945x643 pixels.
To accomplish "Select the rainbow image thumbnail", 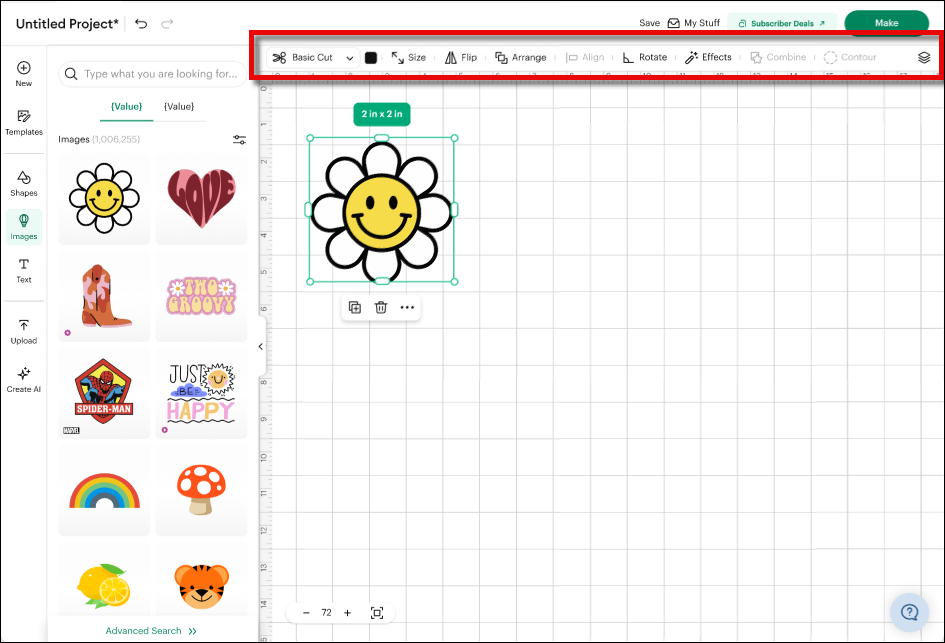I will click(x=103, y=489).
